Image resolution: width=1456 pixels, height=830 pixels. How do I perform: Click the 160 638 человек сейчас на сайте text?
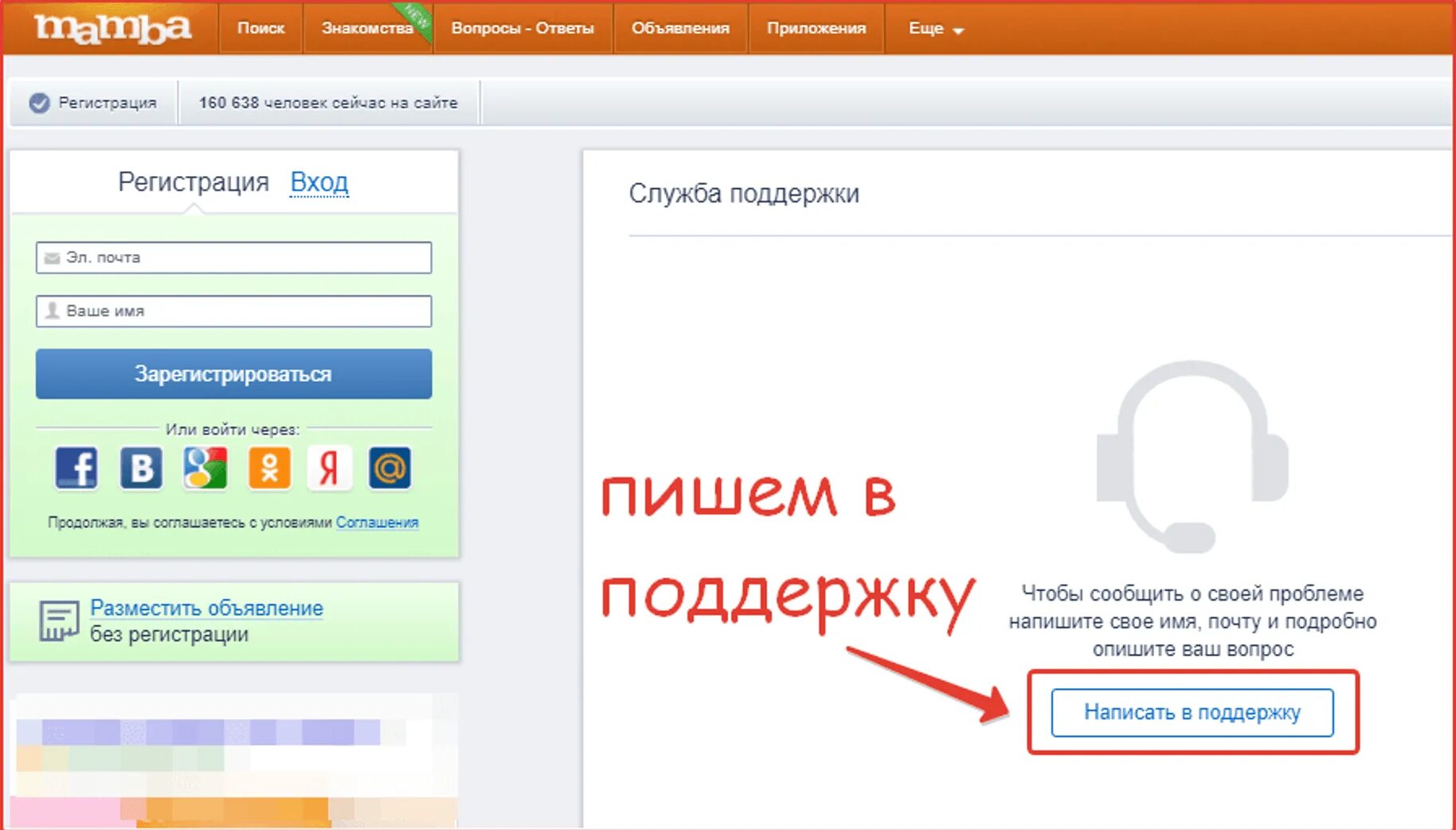[328, 103]
